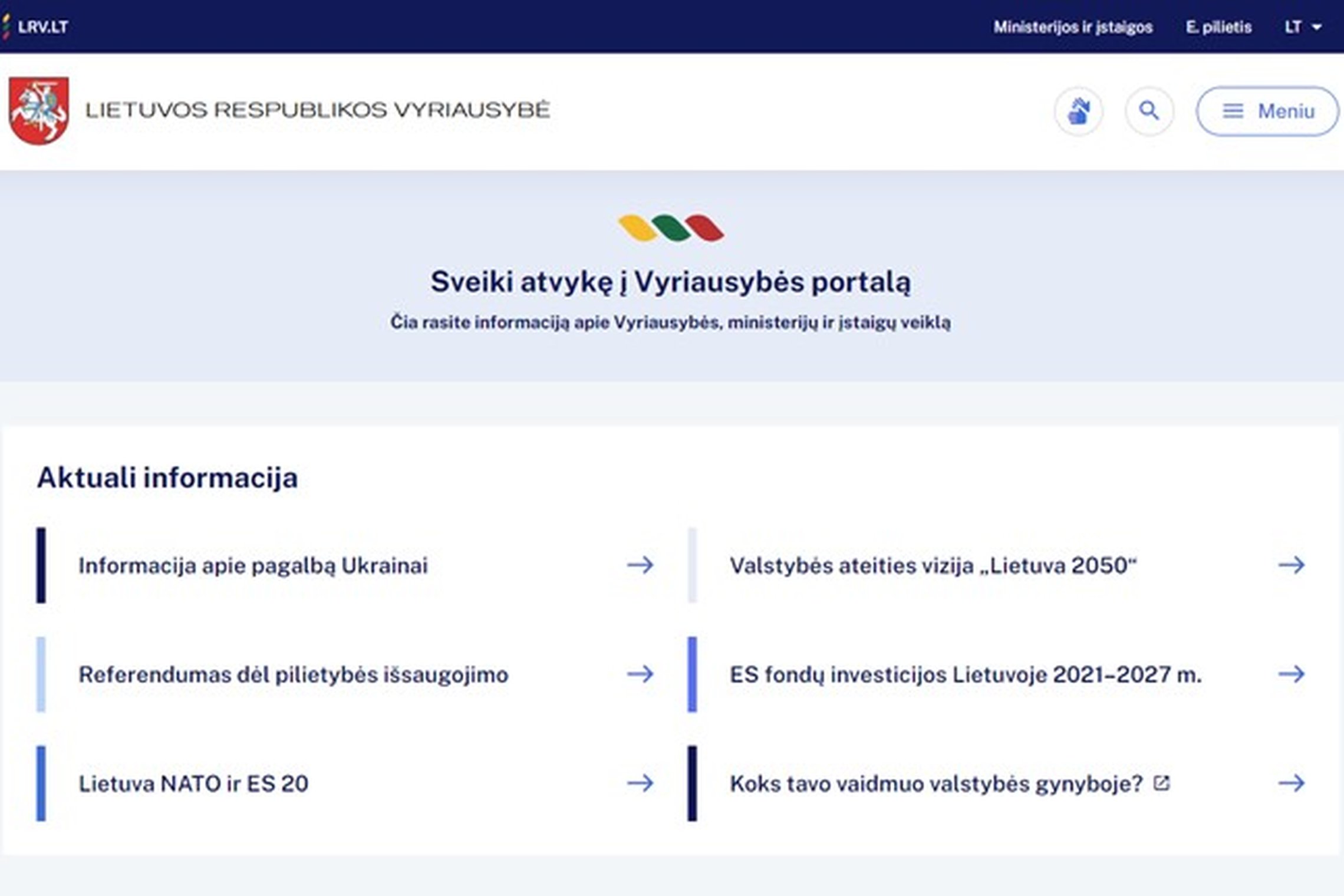Click arrow next to valstybės gynyboje row
Screen dimensions: 1344x896
click(x=1292, y=783)
